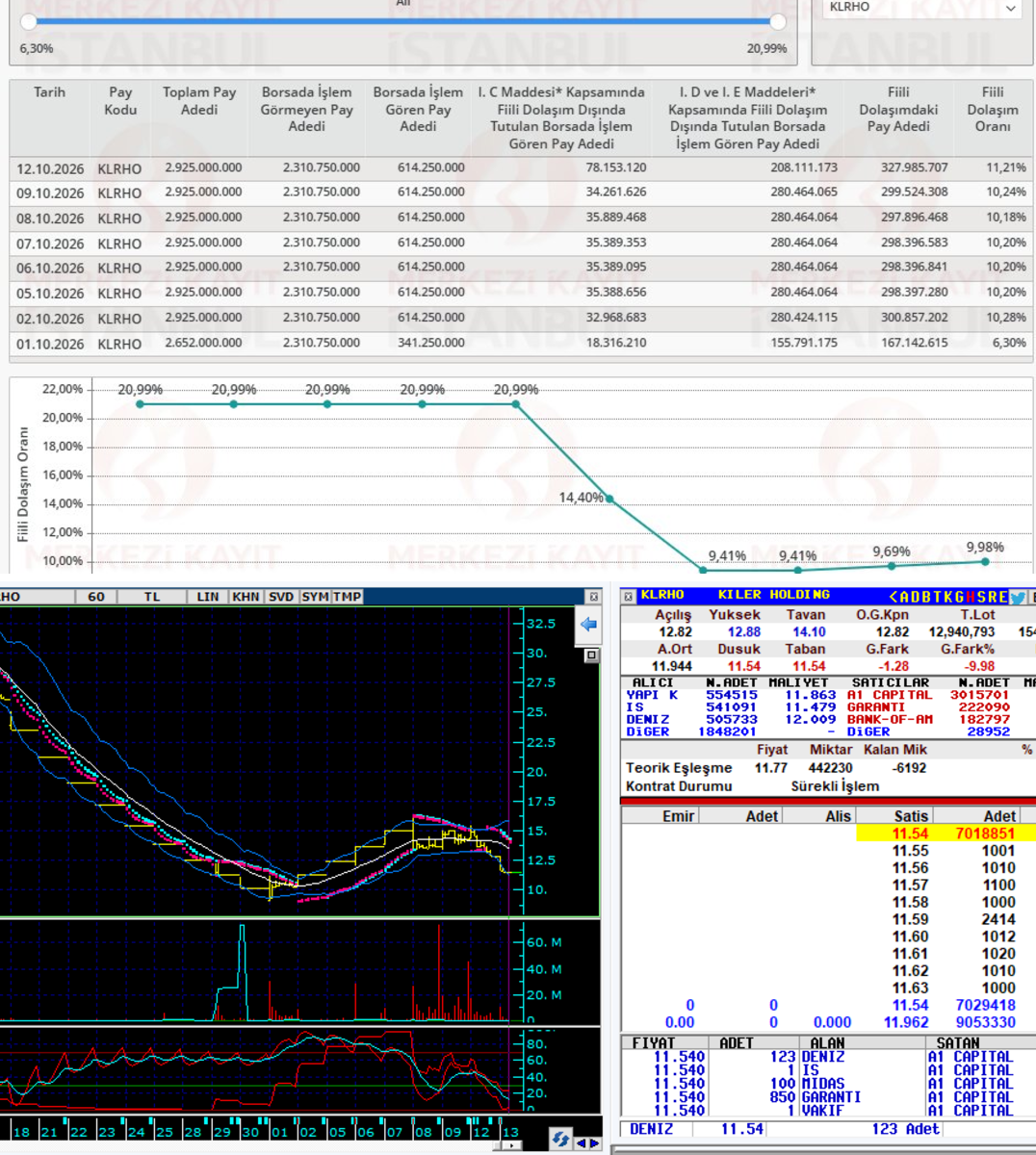This screenshot has height=1155, width=1036.
Task: Click the chart scroll-right blue arrow
Action: tap(594, 1143)
